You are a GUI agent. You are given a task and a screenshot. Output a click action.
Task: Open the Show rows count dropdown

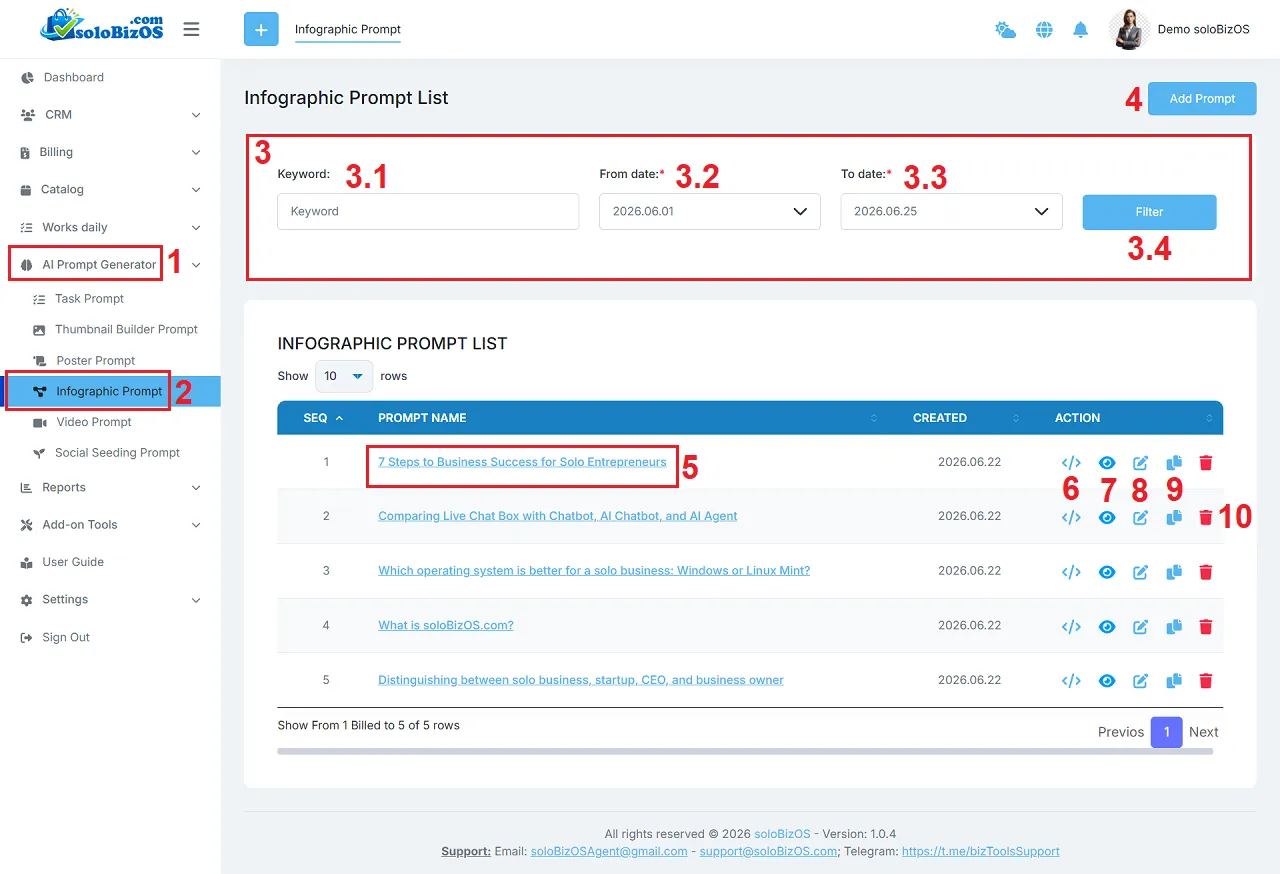pyautogui.click(x=344, y=376)
